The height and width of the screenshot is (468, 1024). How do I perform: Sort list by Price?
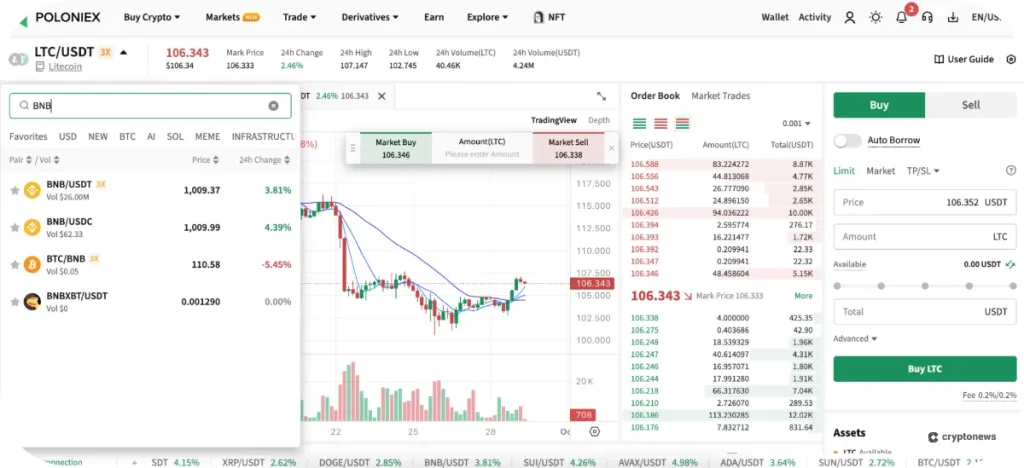pos(206,160)
